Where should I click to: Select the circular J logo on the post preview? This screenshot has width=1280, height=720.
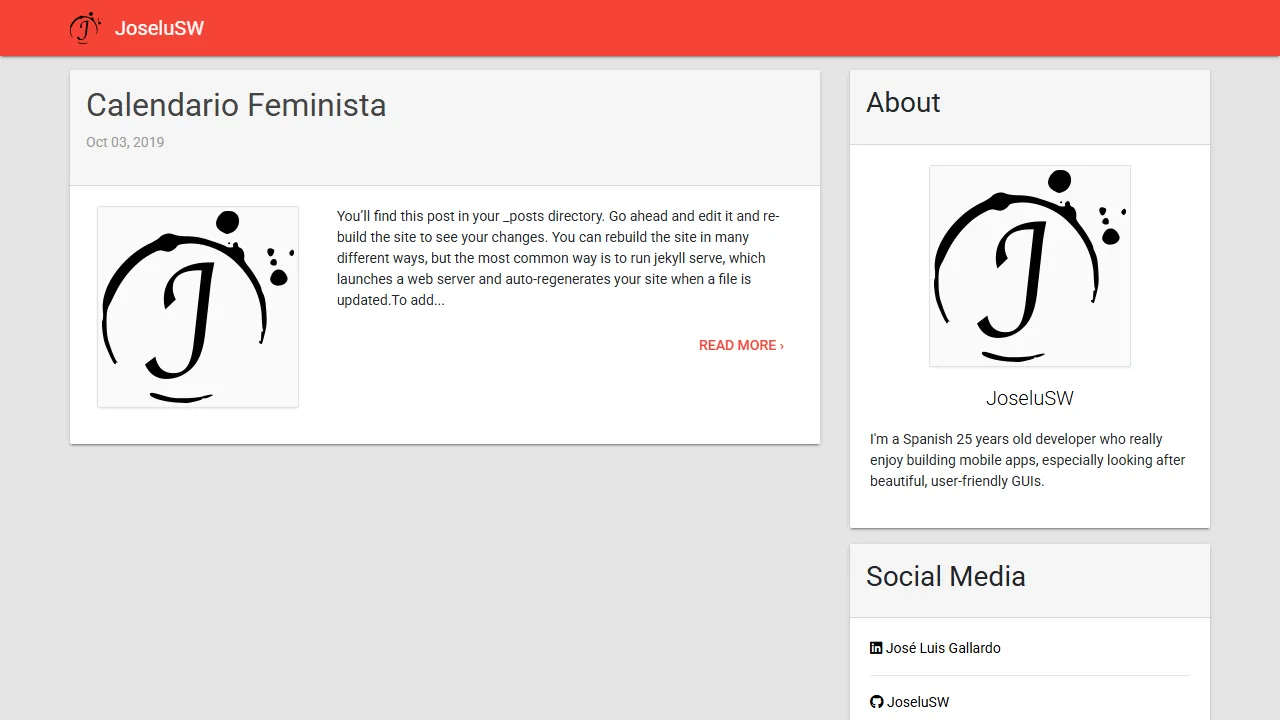click(x=197, y=306)
